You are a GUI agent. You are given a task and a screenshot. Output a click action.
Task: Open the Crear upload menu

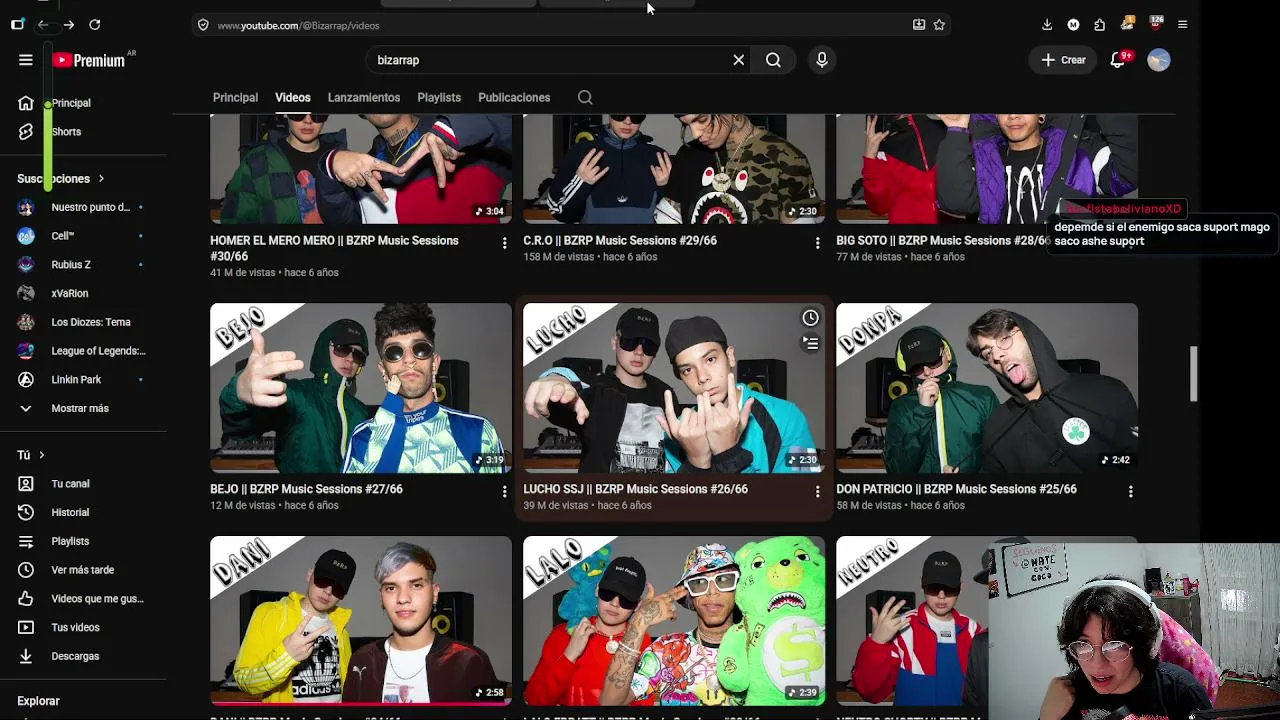[x=1063, y=60]
